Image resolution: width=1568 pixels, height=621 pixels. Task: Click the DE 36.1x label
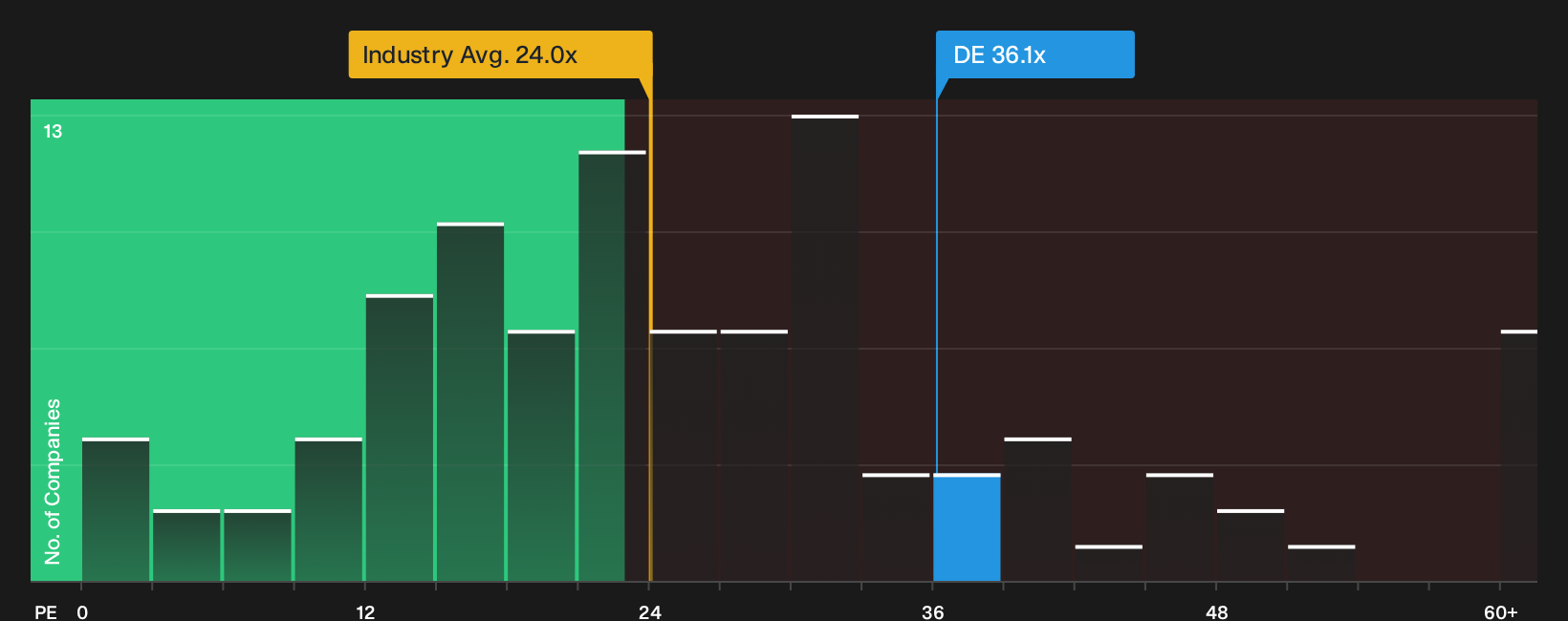pos(1035,54)
